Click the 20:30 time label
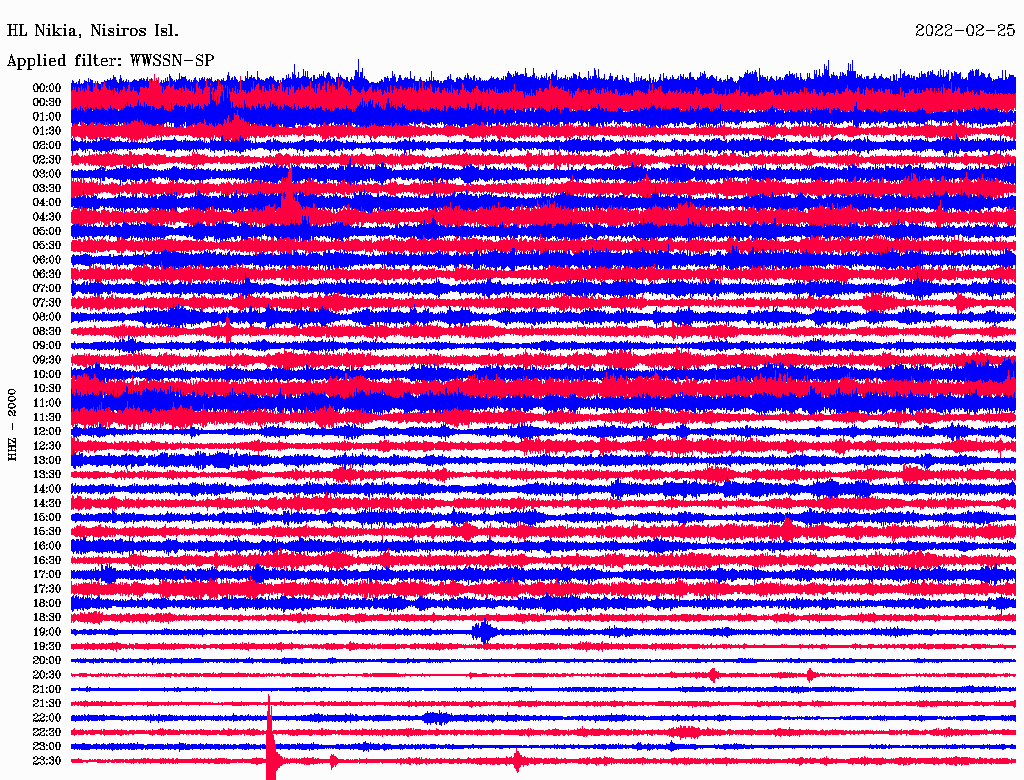1024x780 pixels. (x=47, y=675)
